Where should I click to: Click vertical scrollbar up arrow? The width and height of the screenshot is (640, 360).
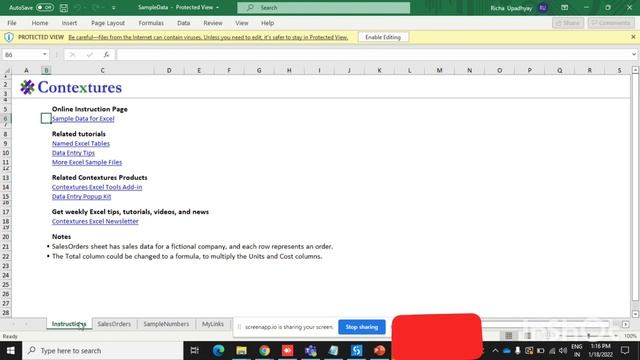[635, 70]
